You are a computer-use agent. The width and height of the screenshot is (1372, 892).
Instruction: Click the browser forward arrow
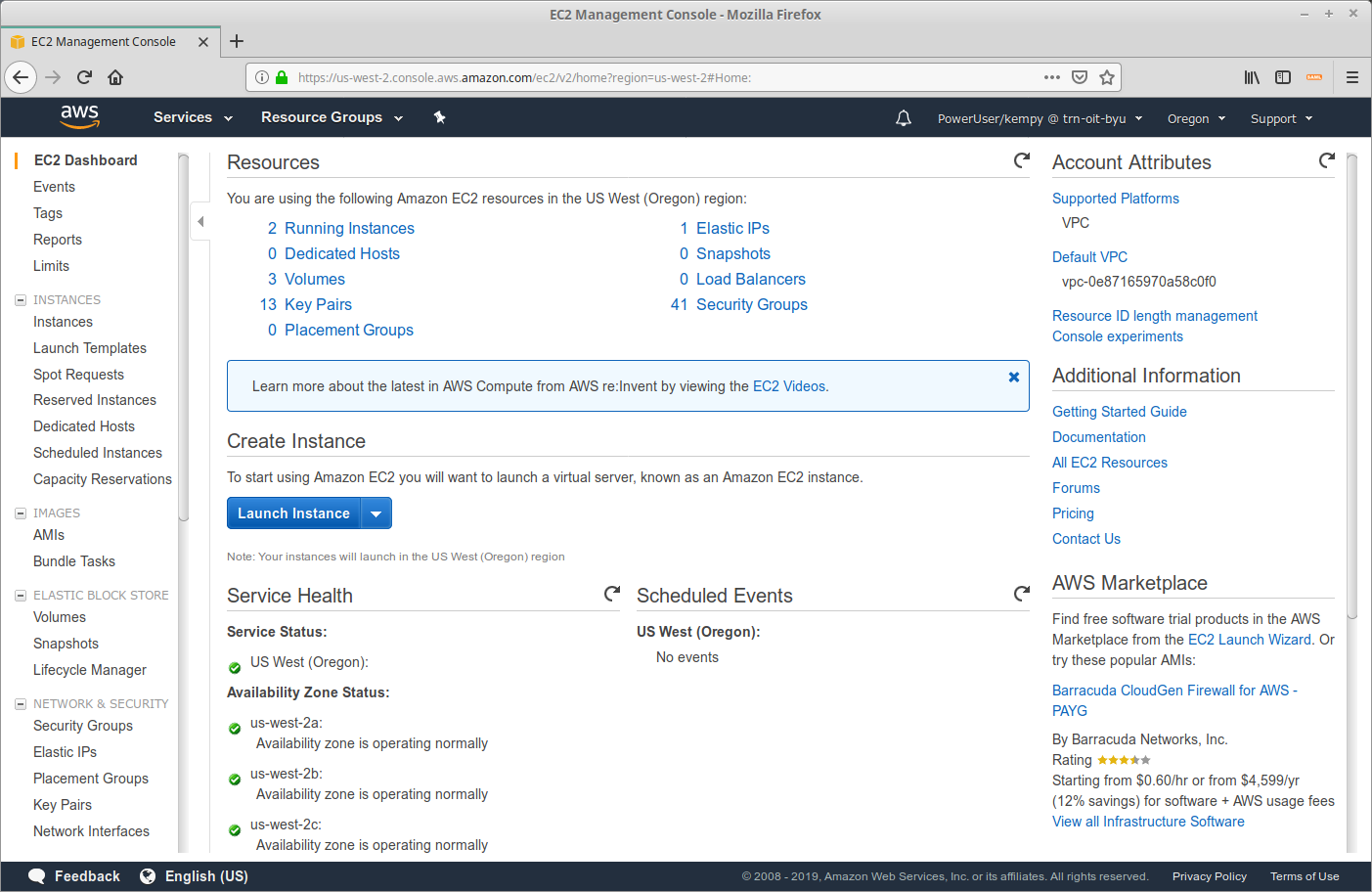(53, 77)
